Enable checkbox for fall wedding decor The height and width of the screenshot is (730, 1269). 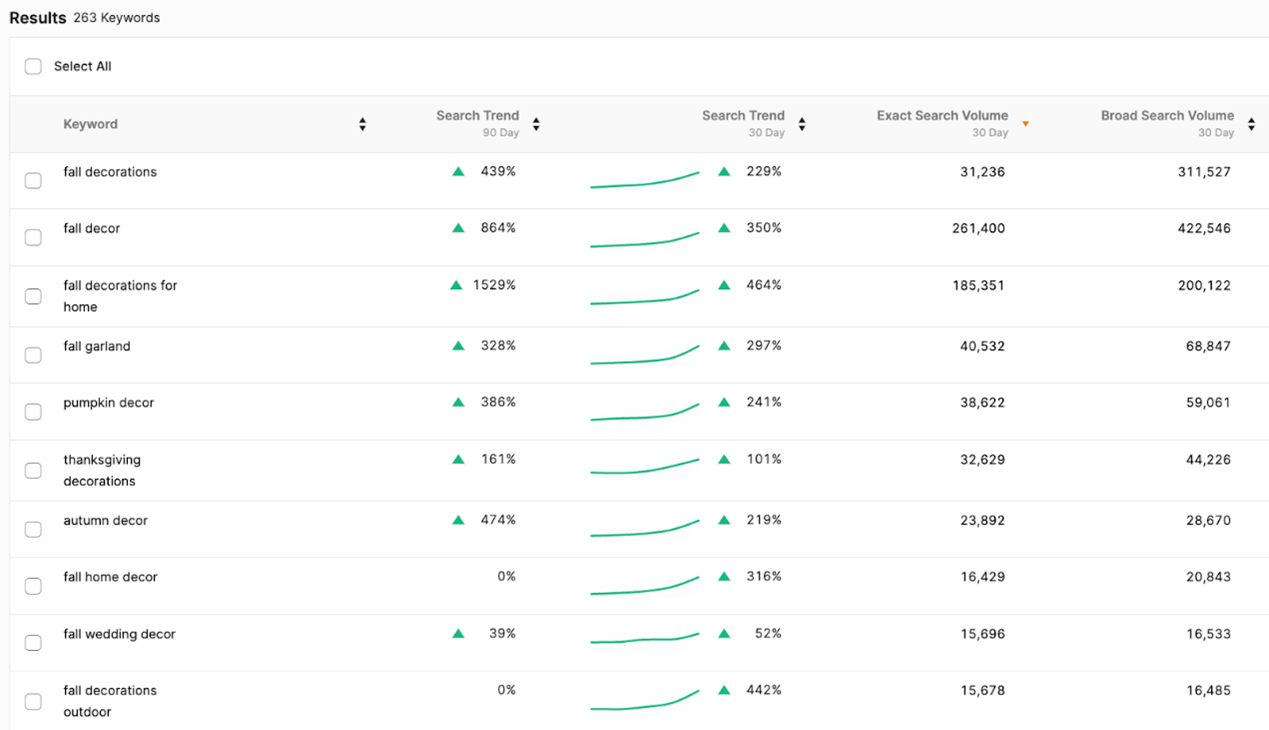(x=33, y=643)
